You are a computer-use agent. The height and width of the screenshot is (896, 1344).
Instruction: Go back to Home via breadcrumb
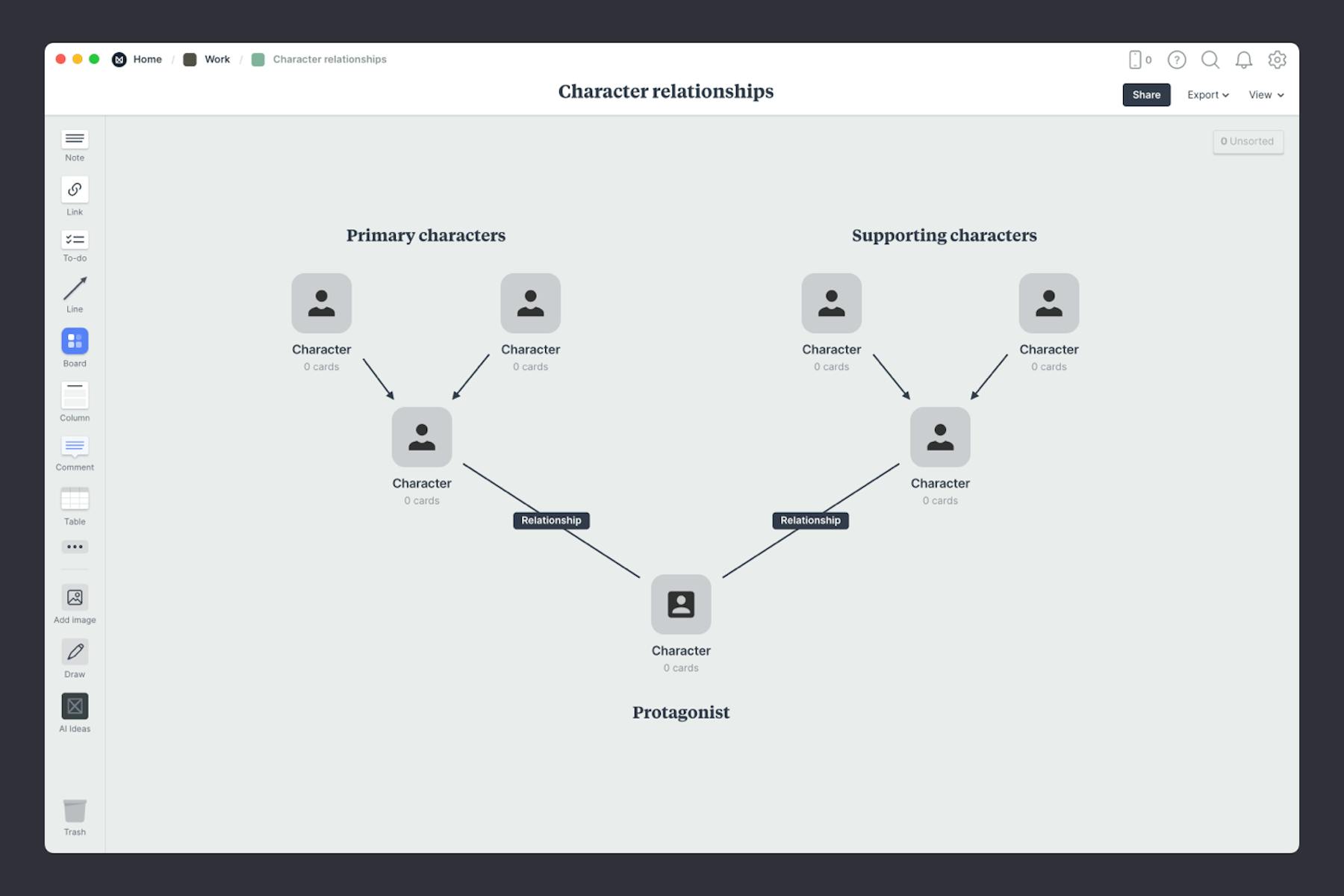[x=147, y=59]
